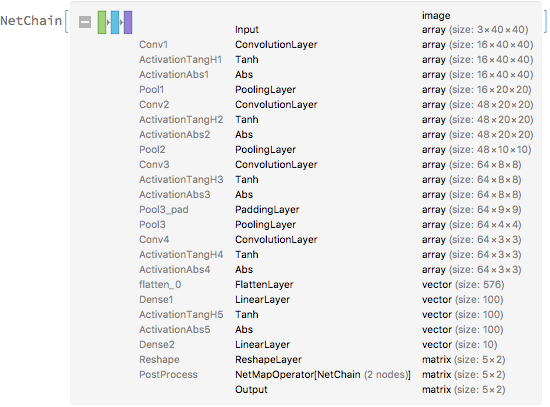Screen dimensions: 550x407
Task: Open the Dense2 LinearLayer row
Action: tap(336, 345)
